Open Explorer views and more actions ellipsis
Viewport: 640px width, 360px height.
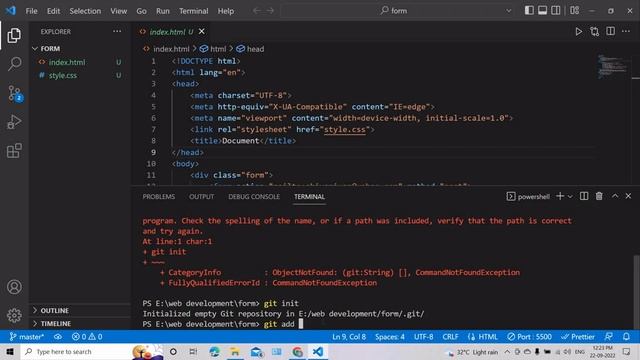pyautogui.click(x=117, y=31)
